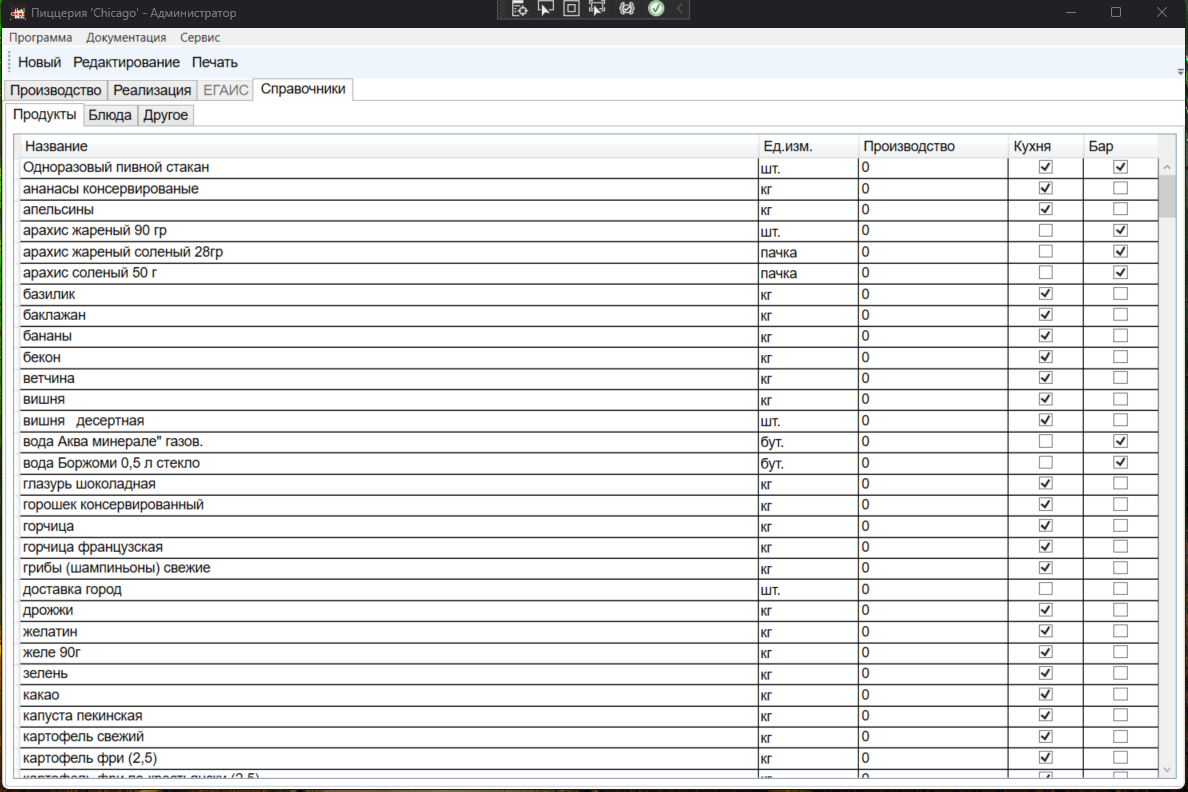Screen dimensions: 1188x792
Task: Switch to the Производство tab
Action: coord(55,90)
